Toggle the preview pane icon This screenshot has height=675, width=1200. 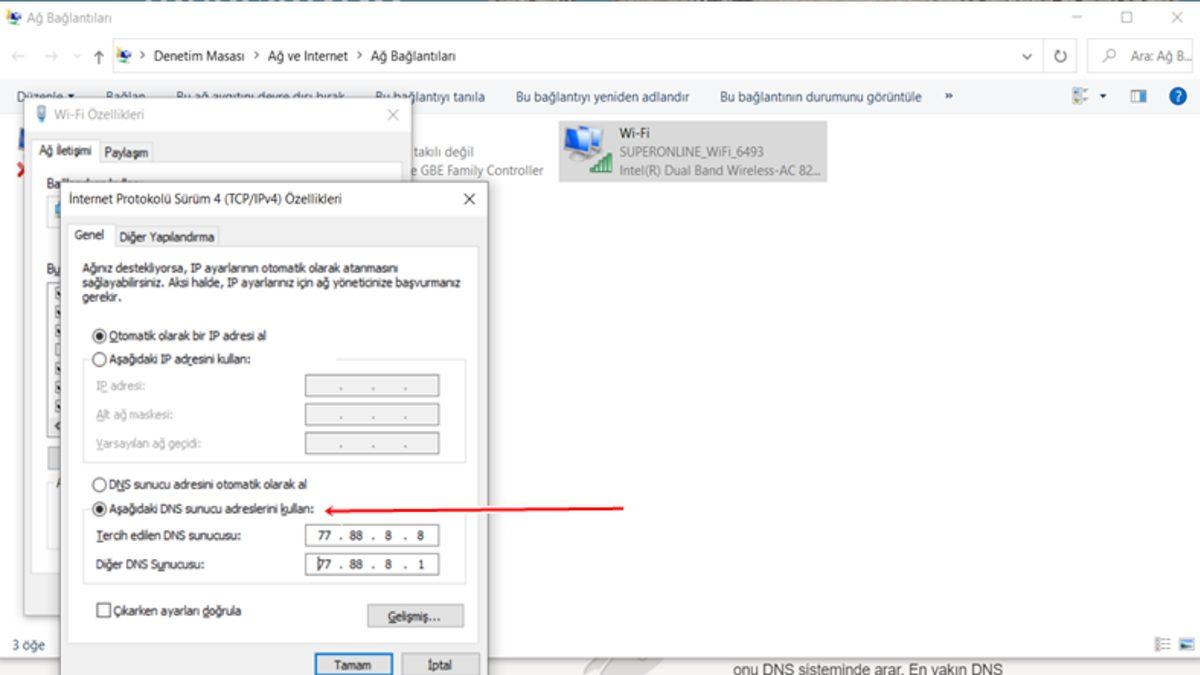(1138, 97)
